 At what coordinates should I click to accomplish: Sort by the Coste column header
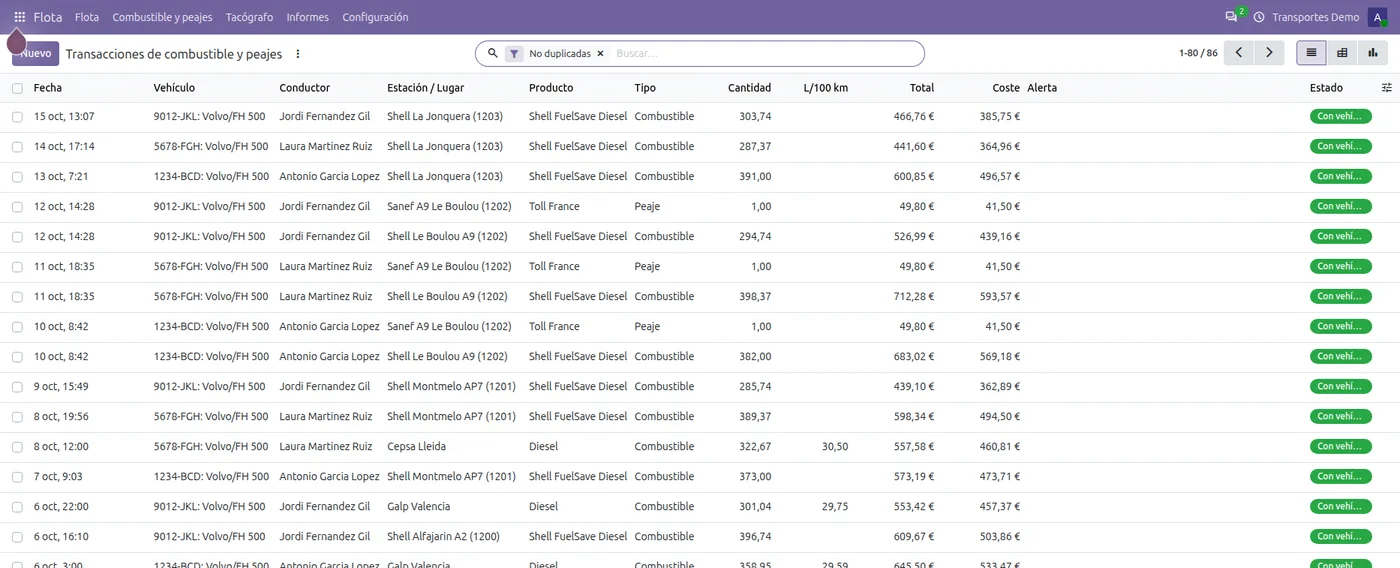pyautogui.click(x=1006, y=88)
